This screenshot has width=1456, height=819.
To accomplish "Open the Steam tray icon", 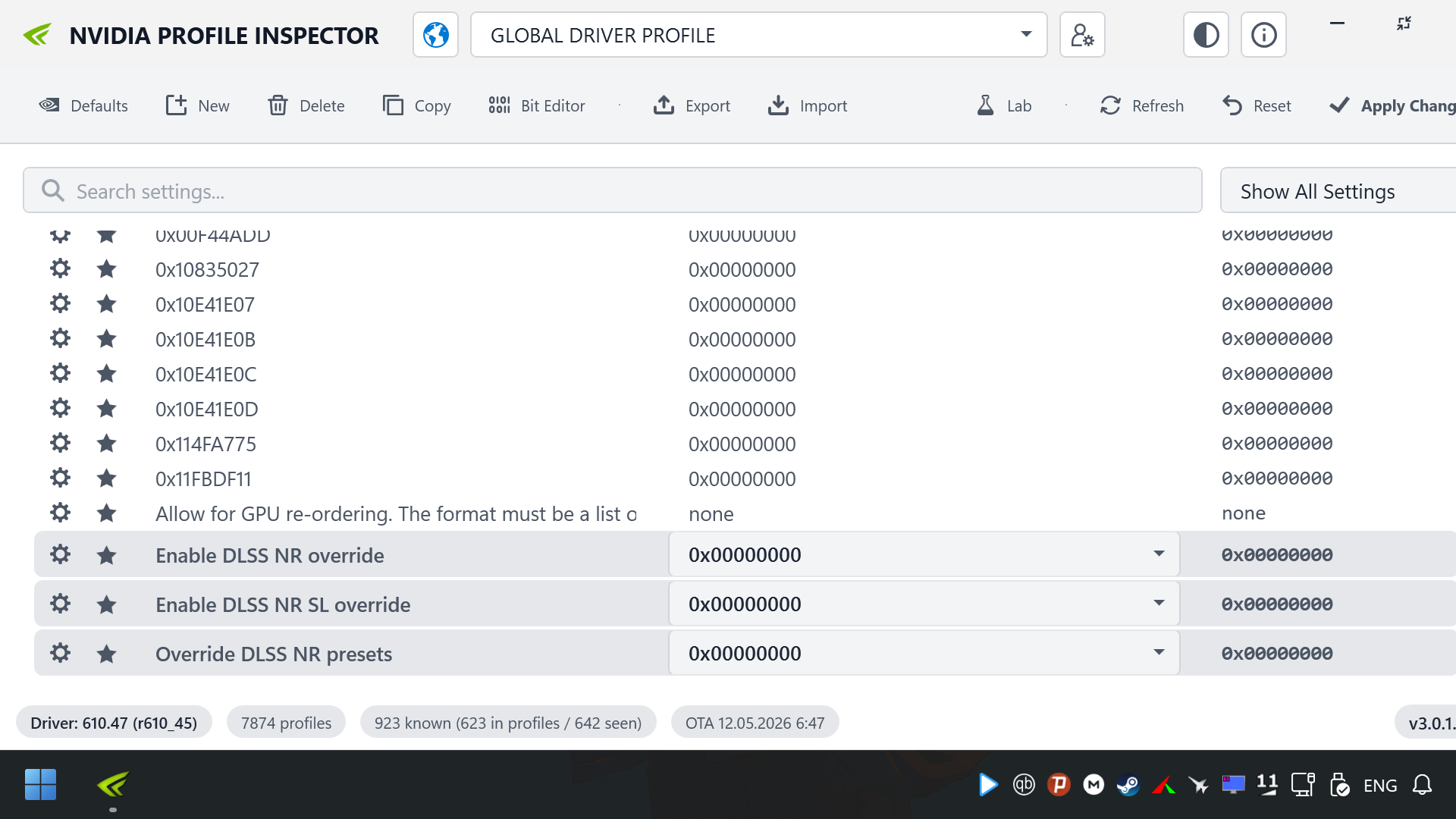I will (1128, 785).
